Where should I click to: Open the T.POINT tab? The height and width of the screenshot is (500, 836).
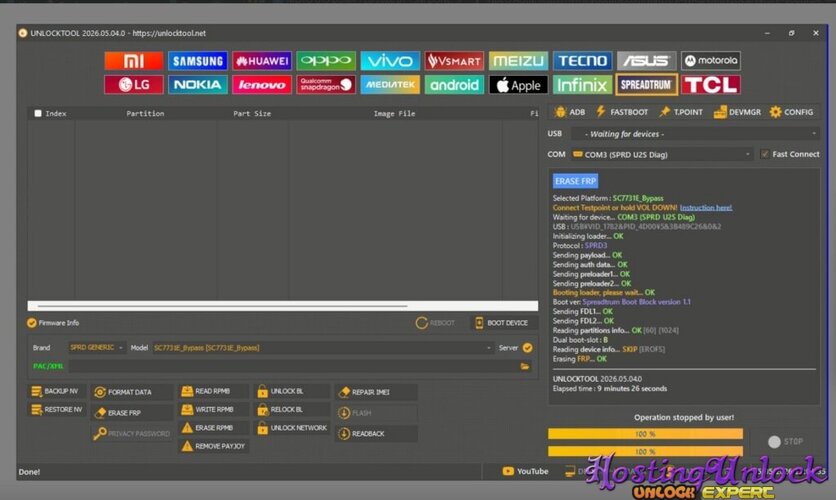point(681,112)
